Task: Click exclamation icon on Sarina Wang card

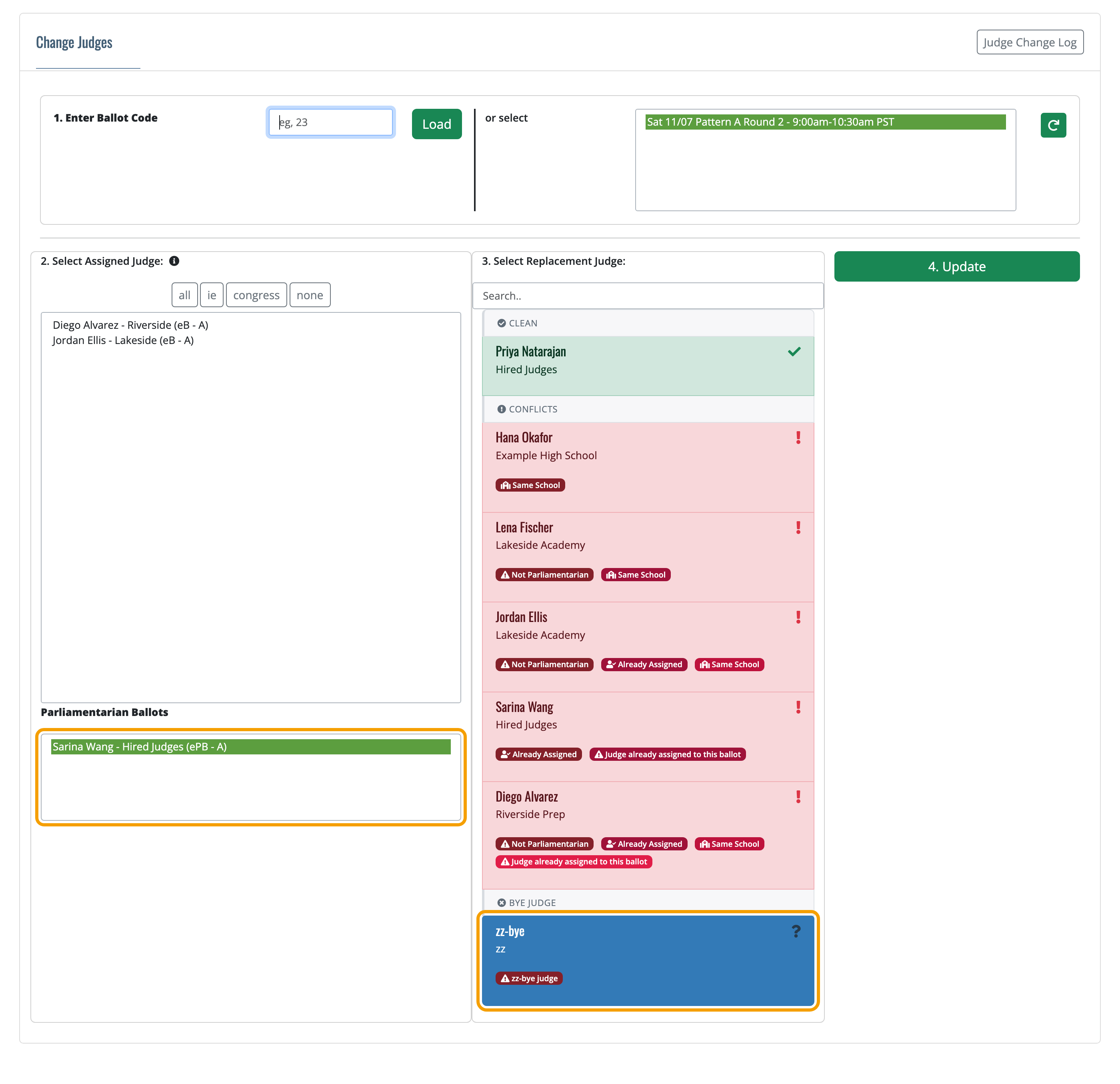Action: pos(798,707)
